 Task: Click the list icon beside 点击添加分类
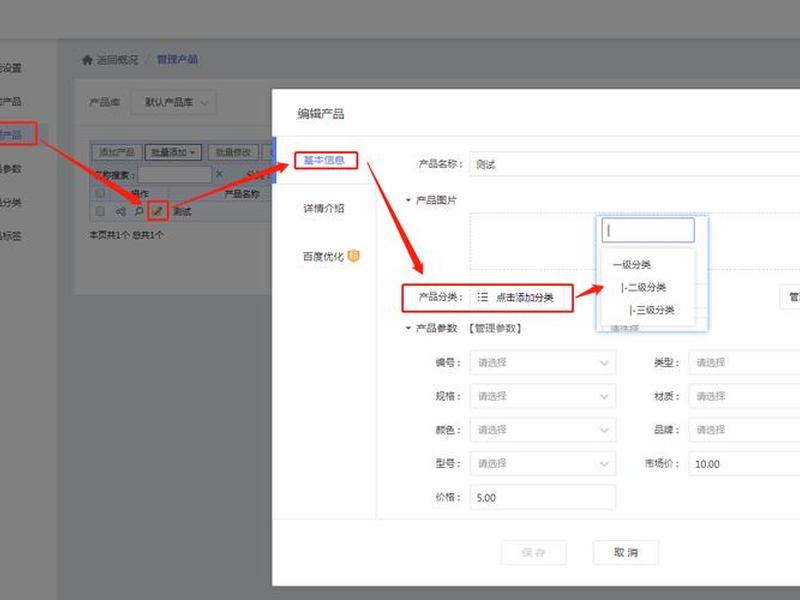coord(482,297)
